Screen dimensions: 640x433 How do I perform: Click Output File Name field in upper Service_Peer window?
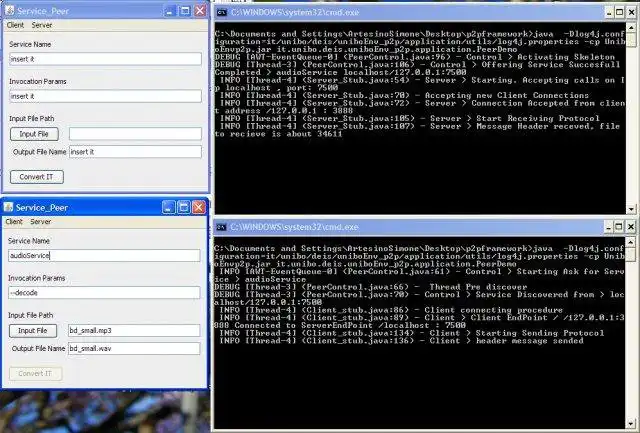point(135,152)
